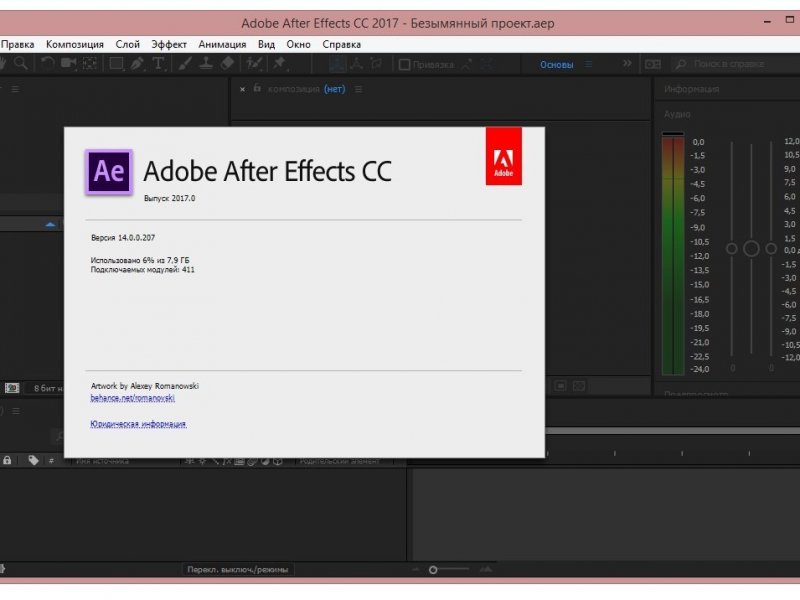Open the Информация panel tab
800x600 pixels.
coord(691,89)
